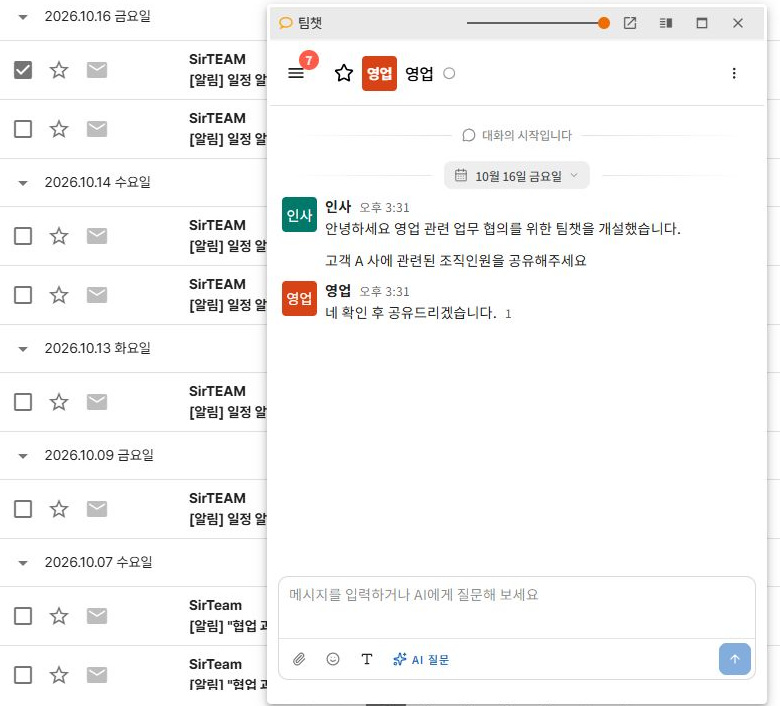The width and height of the screenshot is (780, 706).
Task: Star the first 2026.10.14 mail
Action: [59, 236]
